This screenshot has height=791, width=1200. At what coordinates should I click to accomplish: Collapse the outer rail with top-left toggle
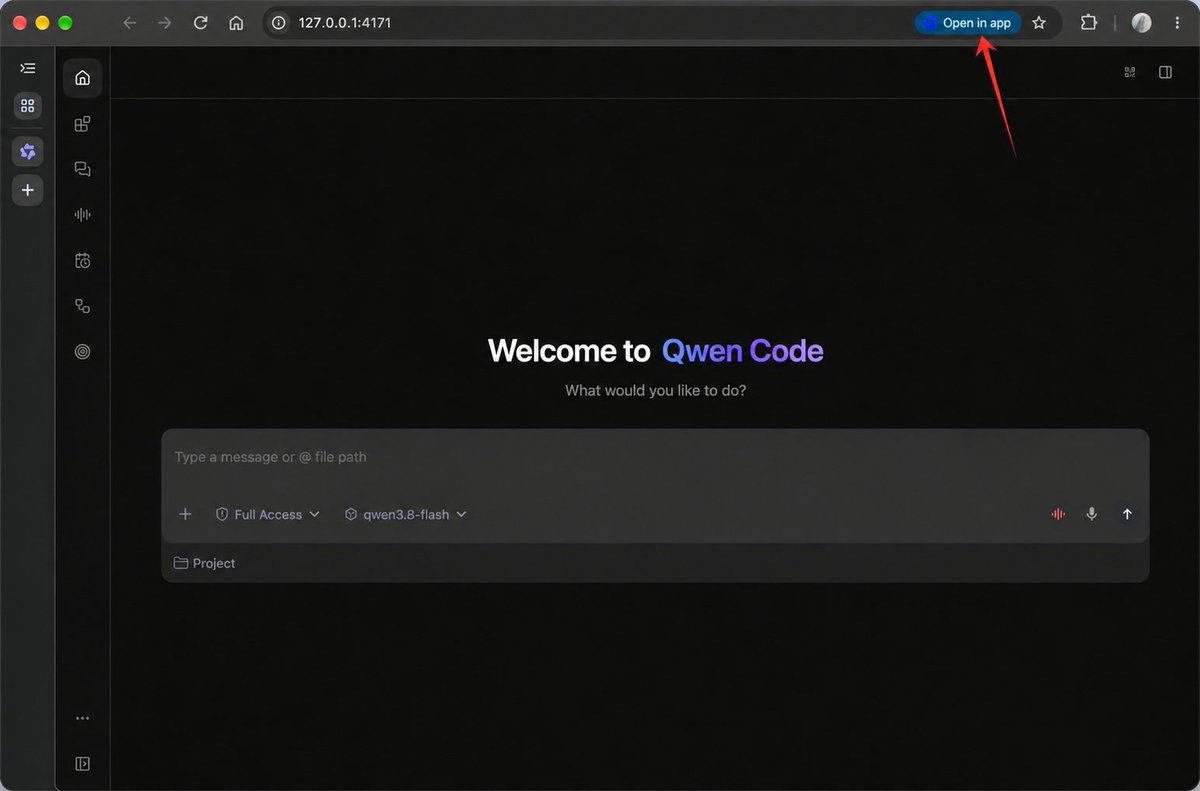click(28, 68)
